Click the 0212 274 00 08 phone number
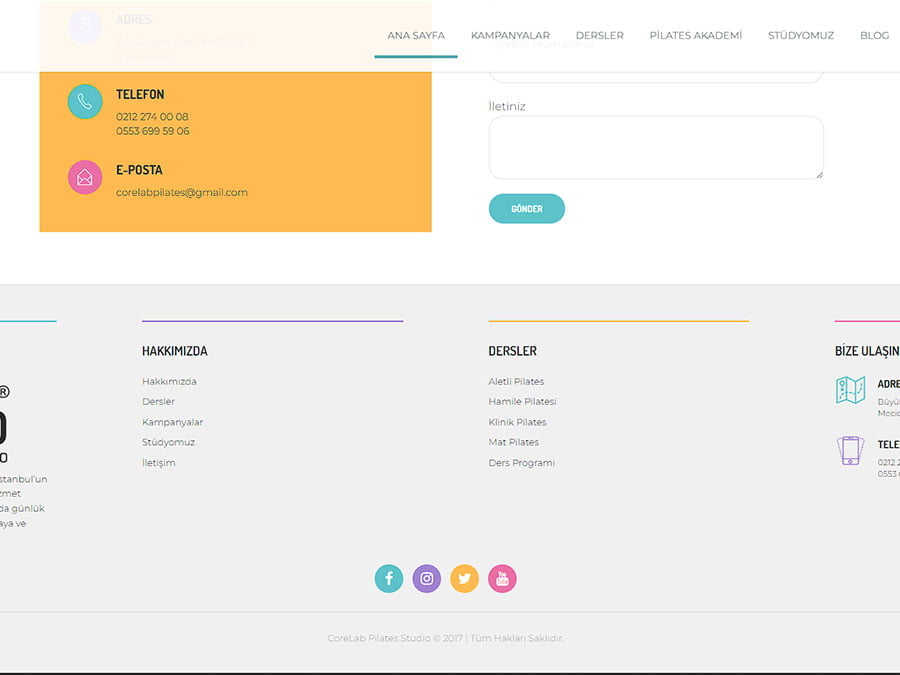This screenshot has height=675, width=900. tap(152, 117)
